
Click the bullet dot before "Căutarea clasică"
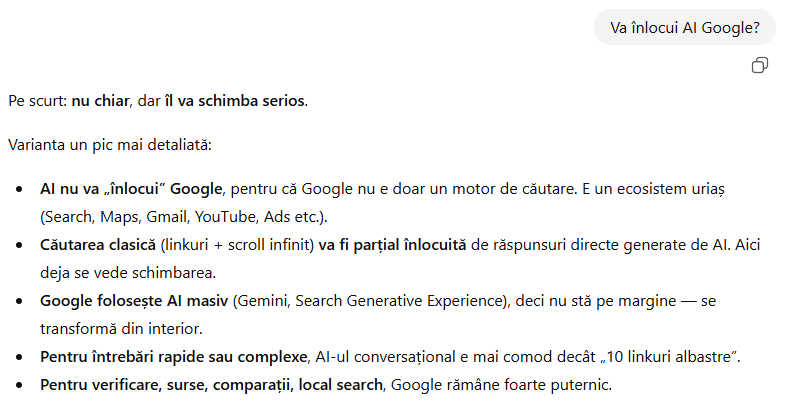tap(19, 245)
